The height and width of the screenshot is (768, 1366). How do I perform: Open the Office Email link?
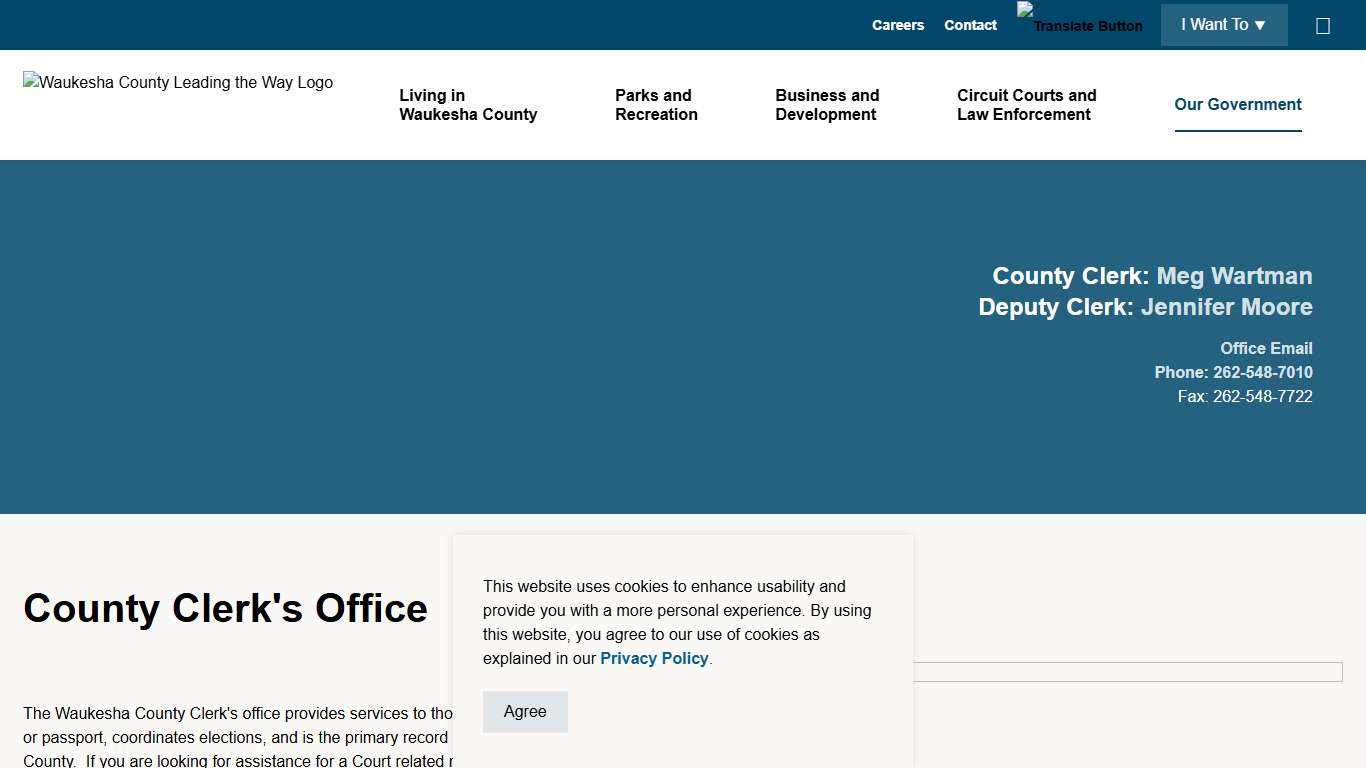click(1266, 348)
